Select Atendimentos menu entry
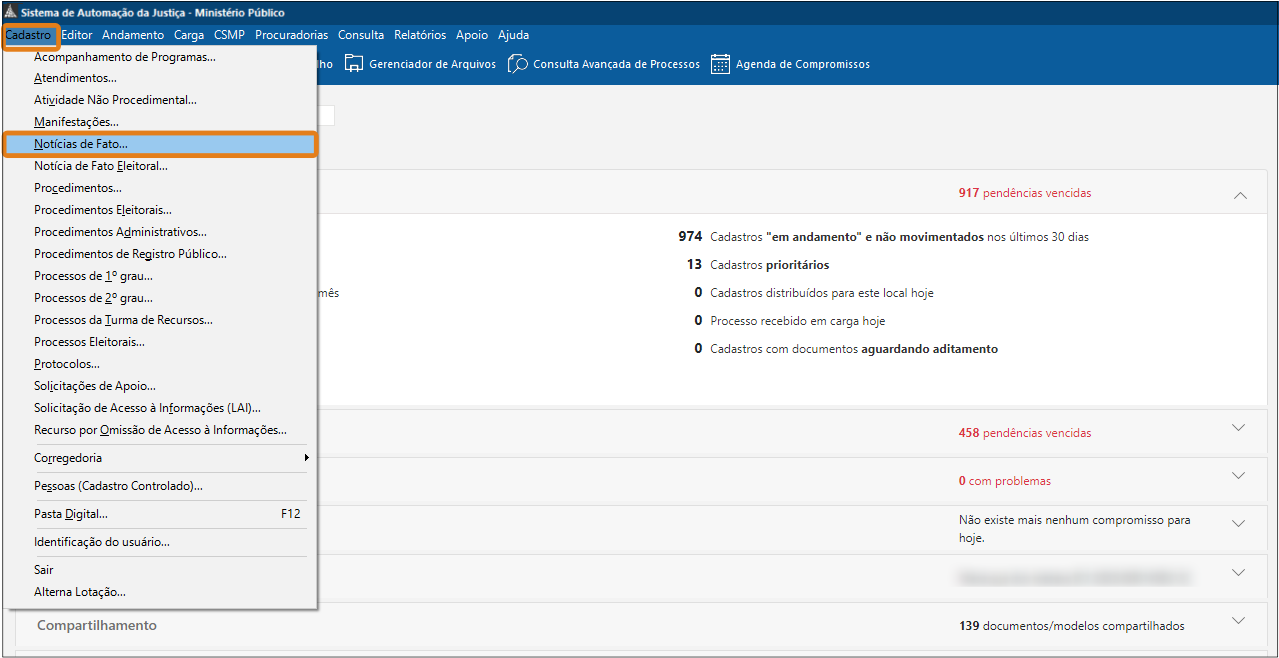This screenshot has height=658, width=1279. (160, 78)
